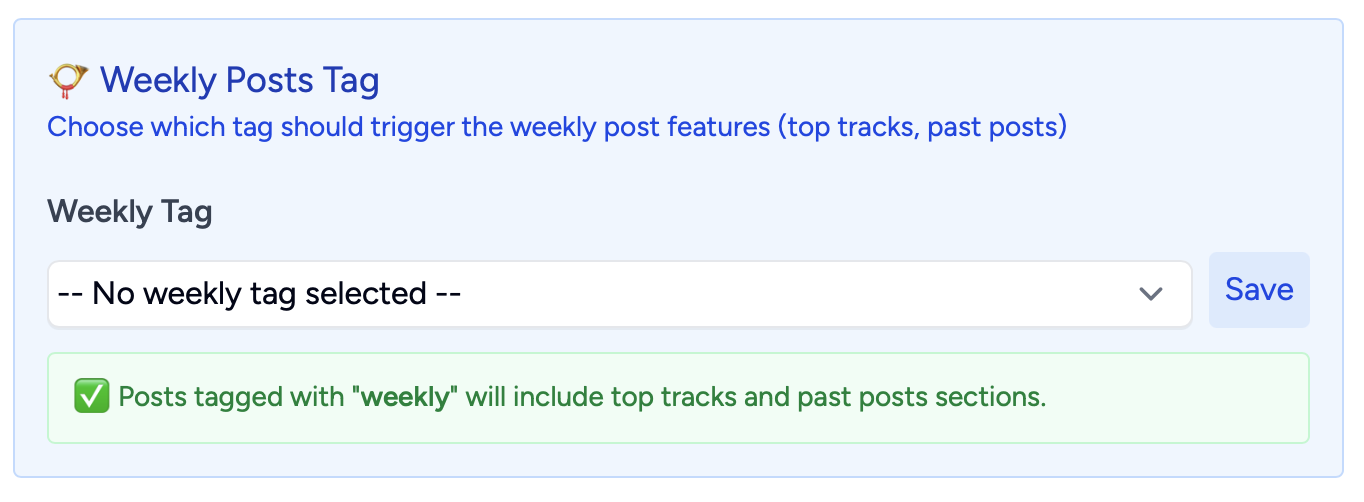Image resolution: width=1364 pixels, height=502 pixels.
Task: Click the word "Tag" in the heading
Action: tap(350, 80)
